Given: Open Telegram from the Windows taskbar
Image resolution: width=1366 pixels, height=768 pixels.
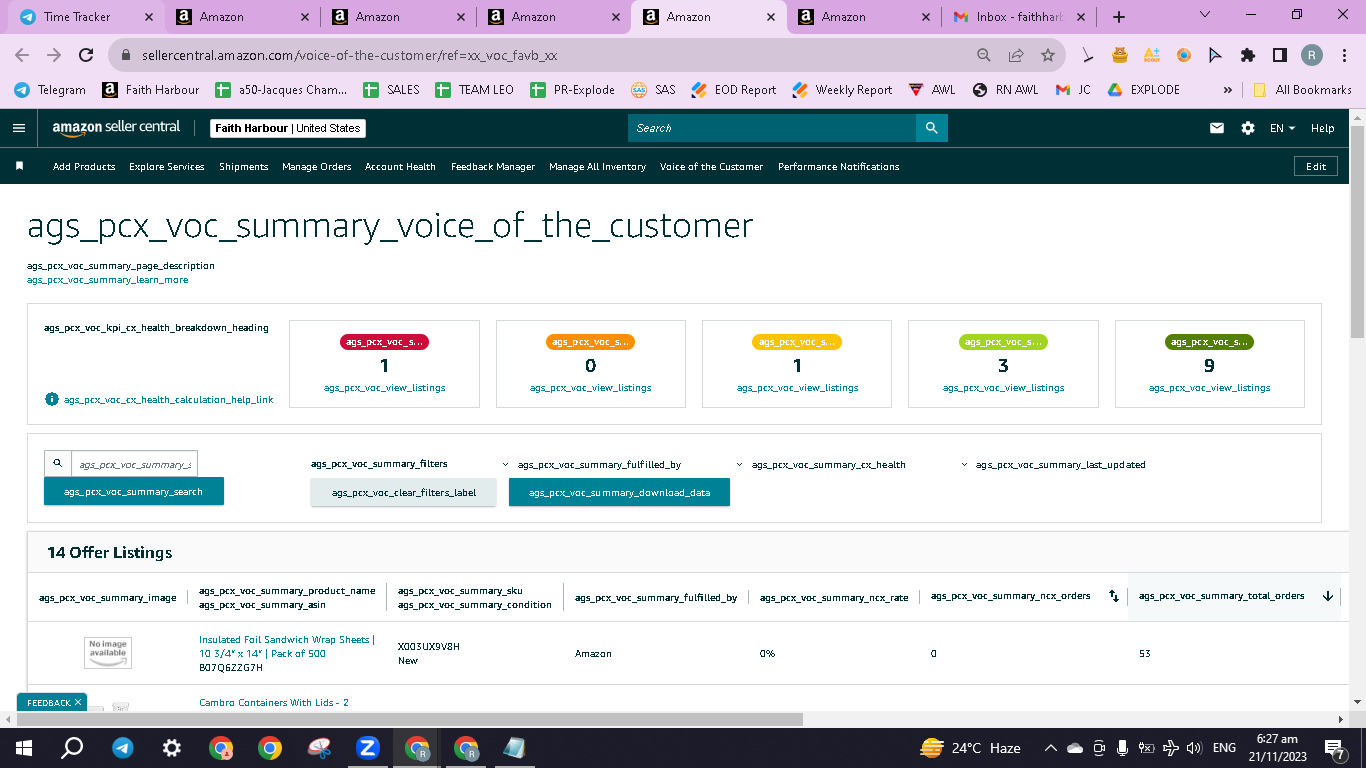Looking at the screenshot, I should tap(123, 747).
